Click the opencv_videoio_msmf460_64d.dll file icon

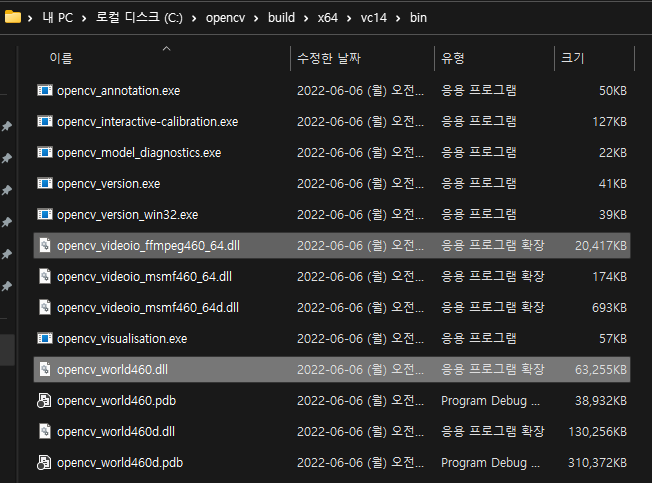[x=45, y=307]
